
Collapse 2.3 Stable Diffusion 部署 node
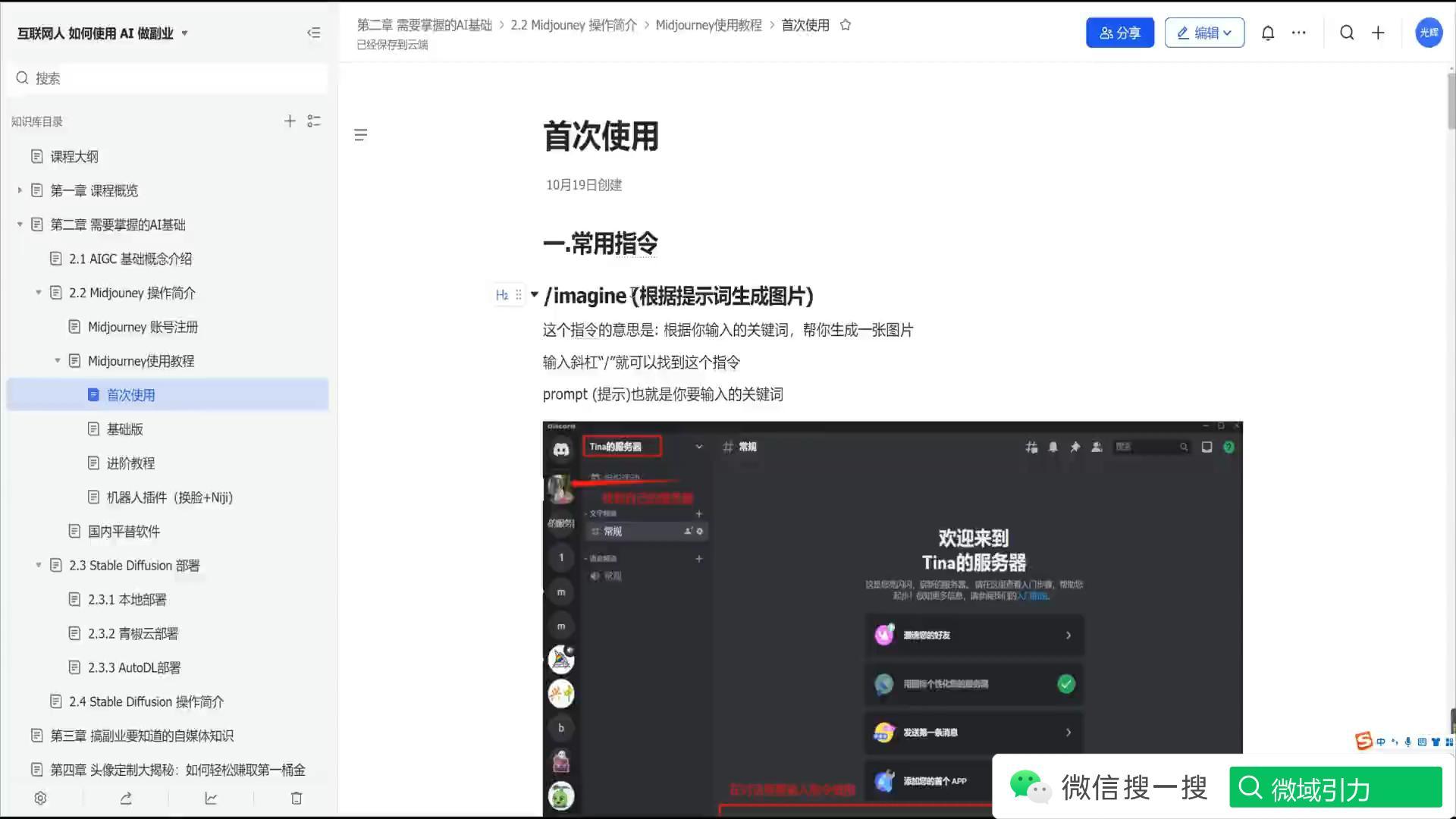(39, 566)
